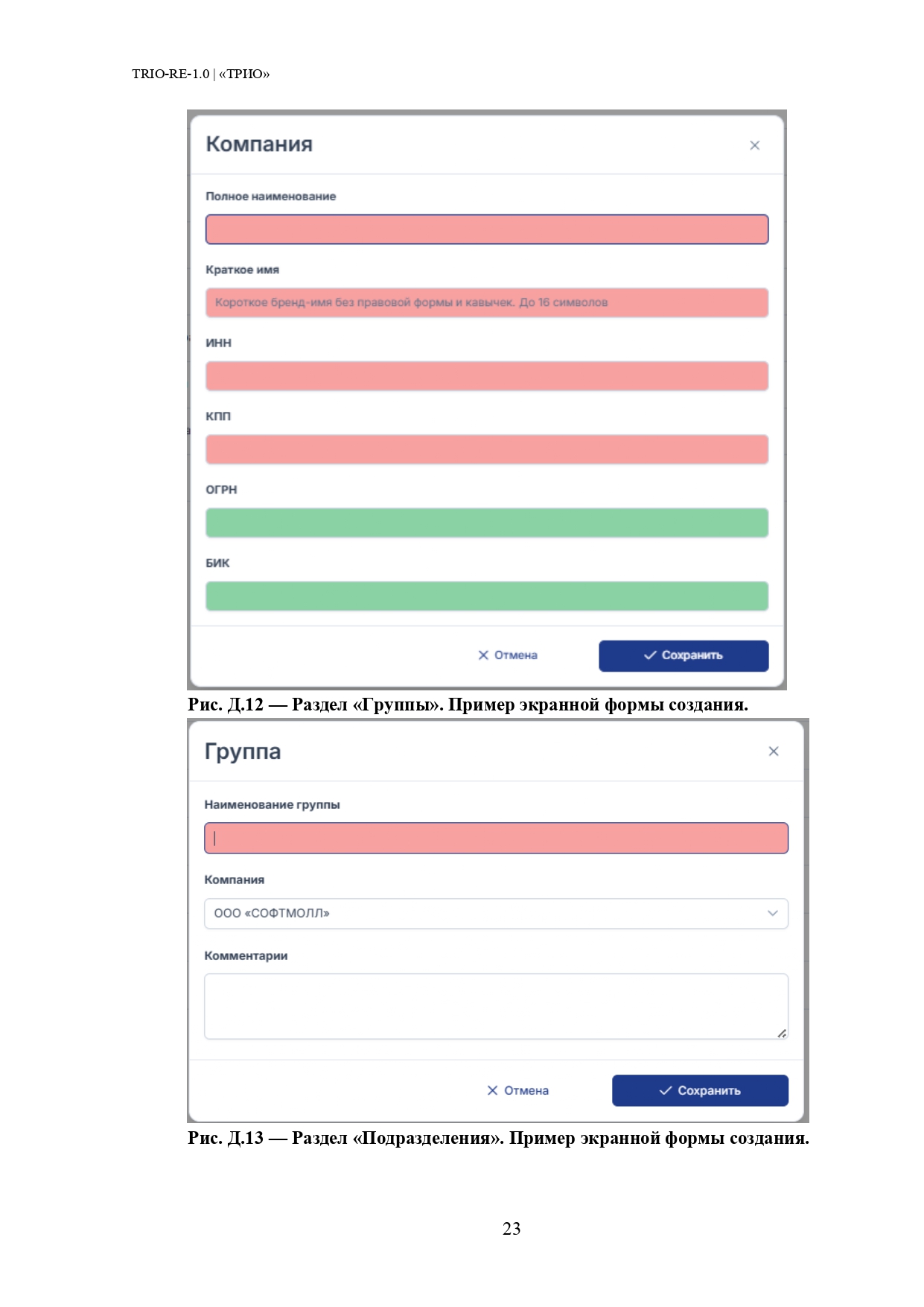Expand the Компания chevron arrow
Image resolution: width=924 pixels, height=1307 pixels.
[x=772, y=913]
